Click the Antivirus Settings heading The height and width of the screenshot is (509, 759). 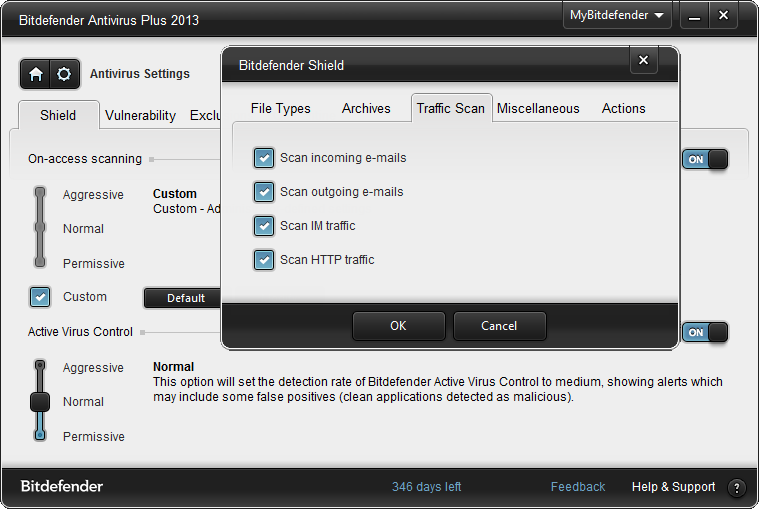click(x=140, y=74)
